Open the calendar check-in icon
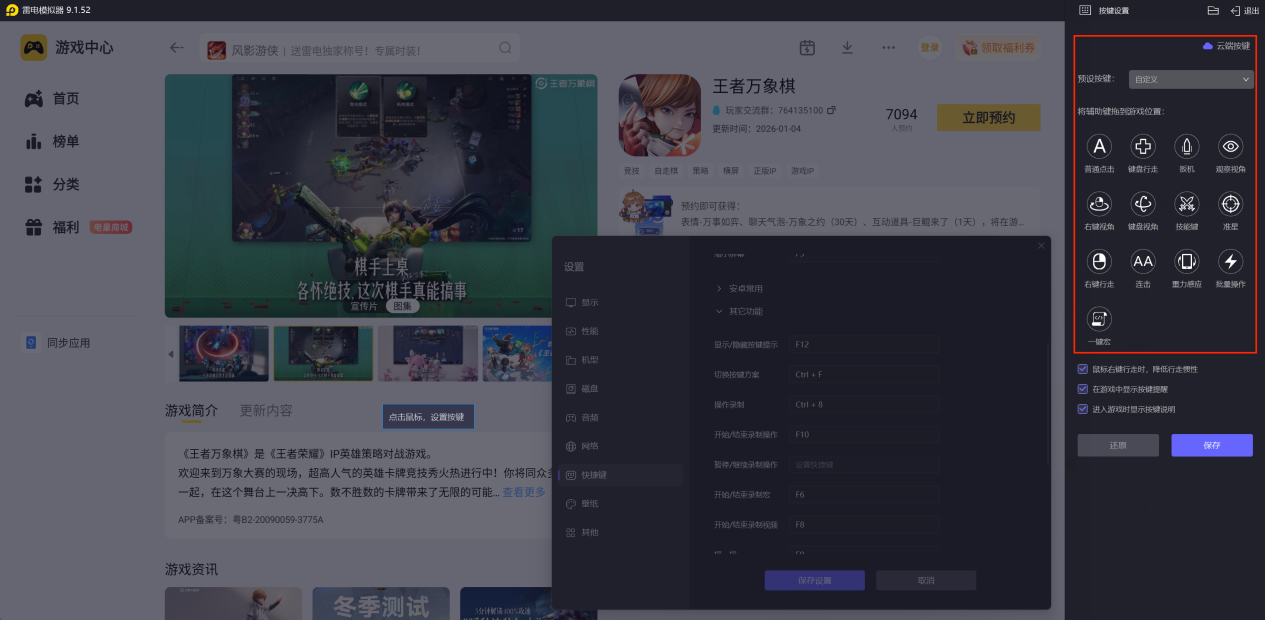This screenshot has width=1265, height=620. point(808,47)
